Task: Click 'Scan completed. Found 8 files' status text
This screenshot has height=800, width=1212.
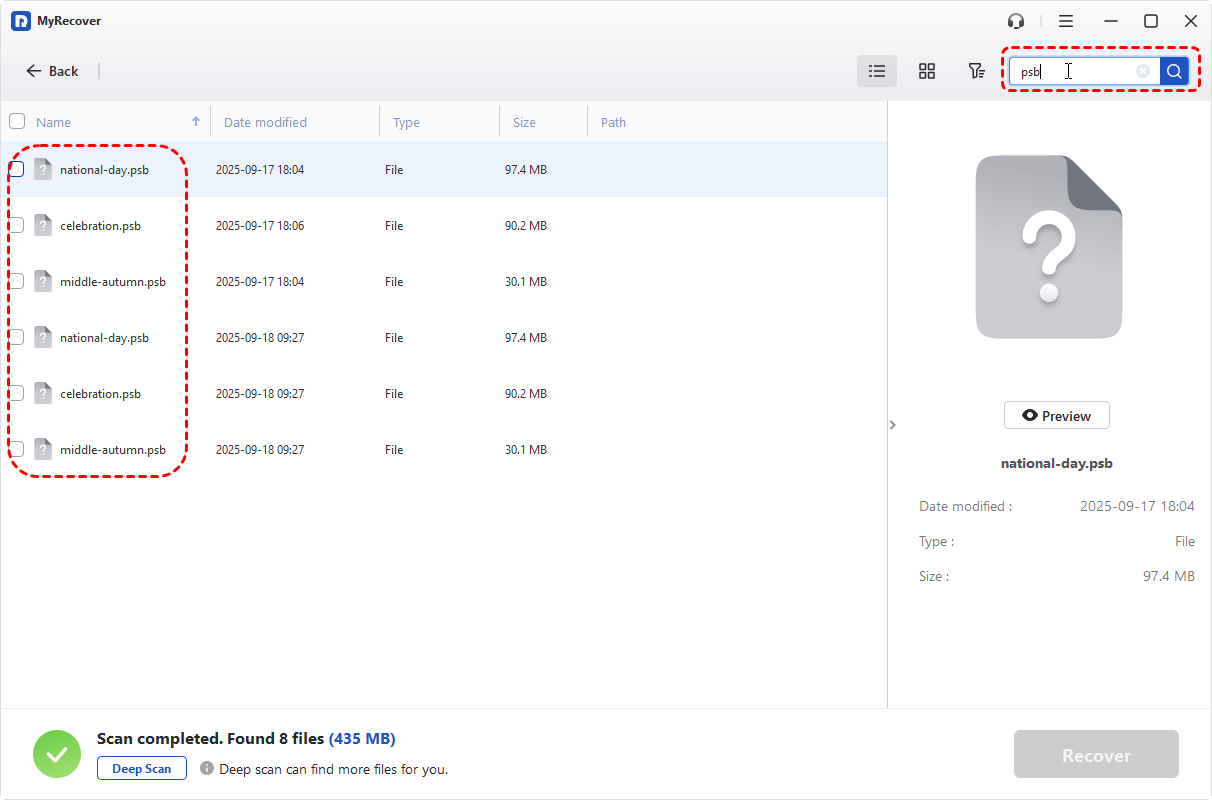Action: (x=211, y=739)
